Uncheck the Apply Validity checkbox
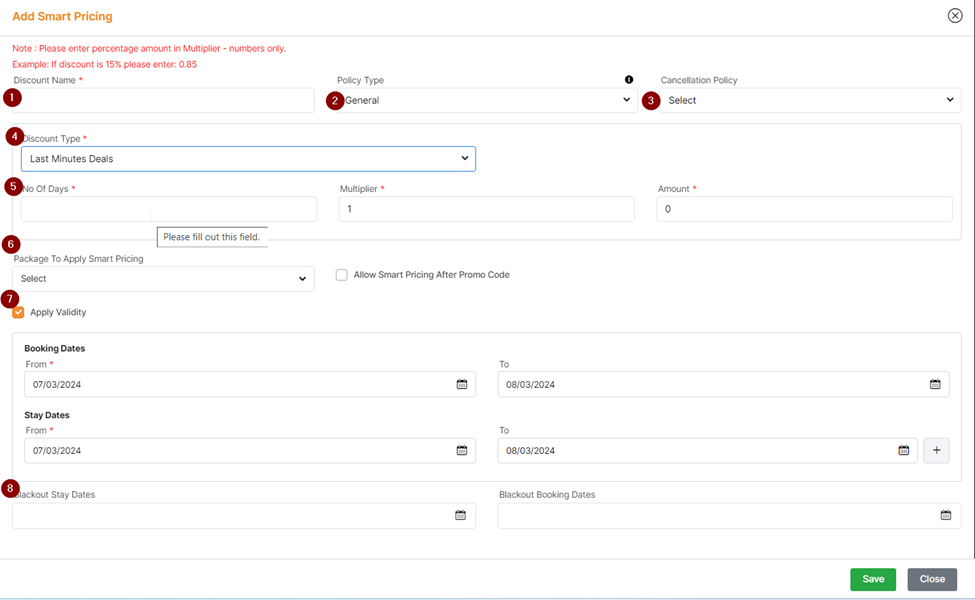 pyautogui.click(x=18, y=312)
